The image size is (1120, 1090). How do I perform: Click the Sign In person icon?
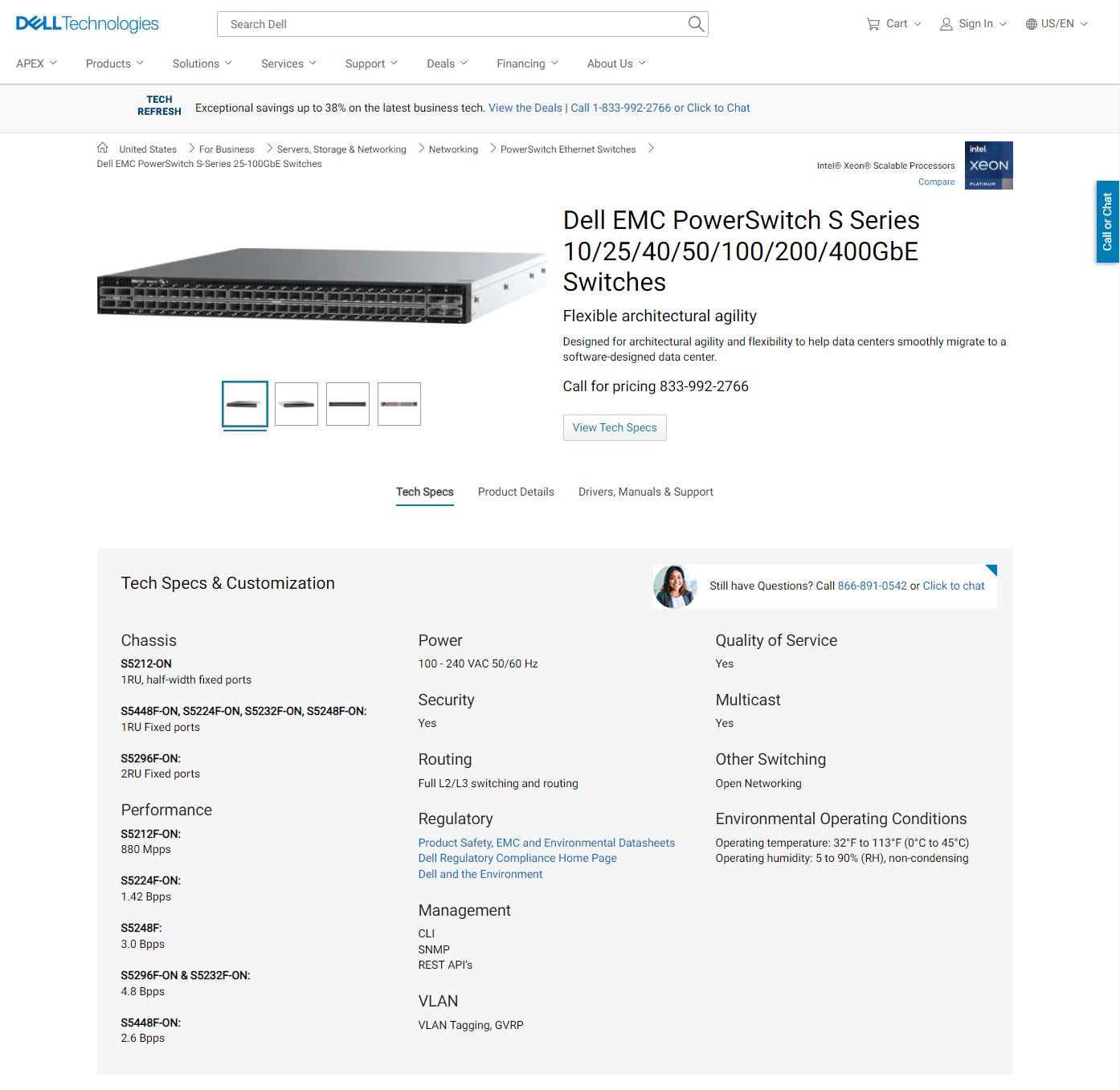946,24
